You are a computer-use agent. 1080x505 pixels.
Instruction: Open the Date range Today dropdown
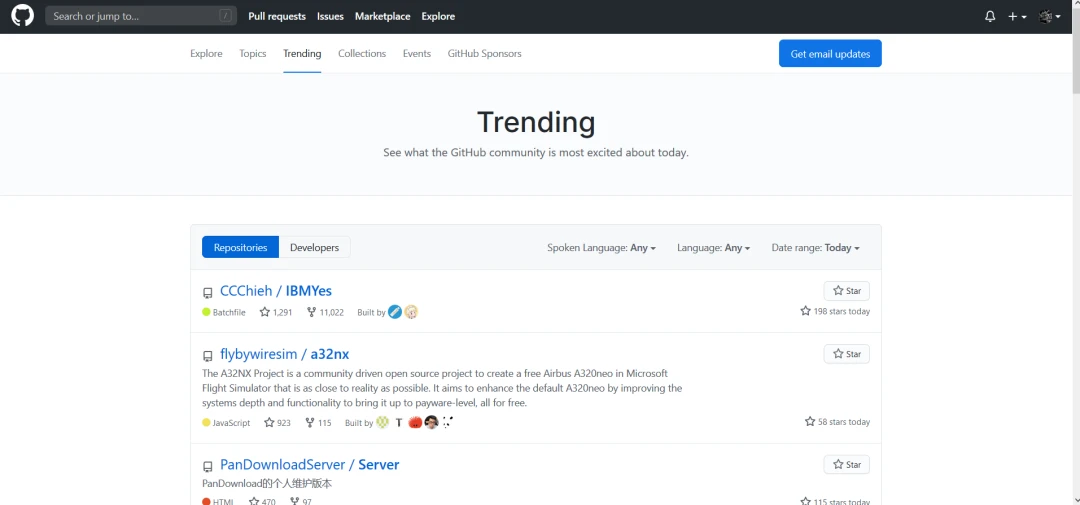click(x=815, y=248)
